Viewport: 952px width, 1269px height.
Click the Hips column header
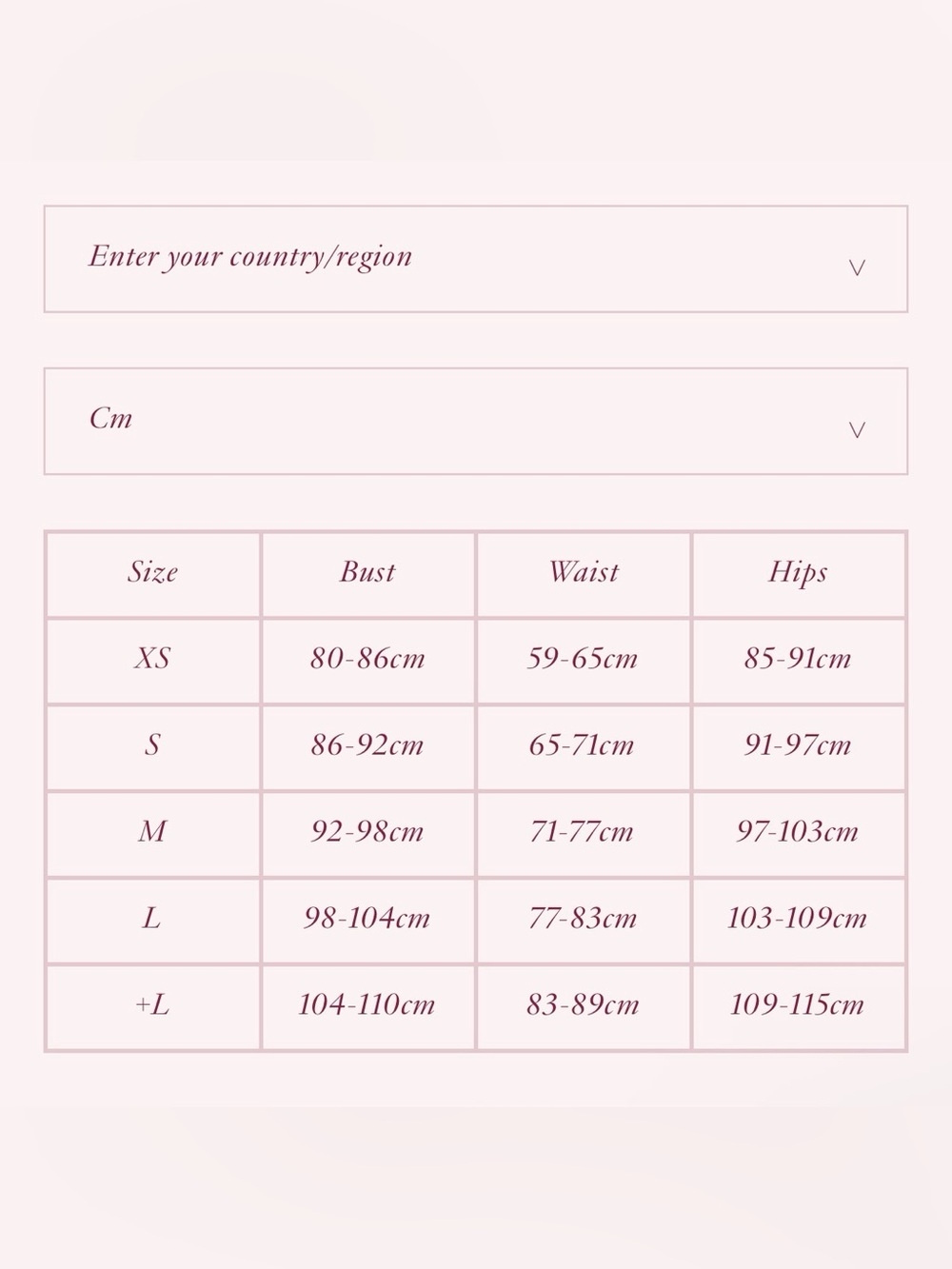[x=798, y=572]
